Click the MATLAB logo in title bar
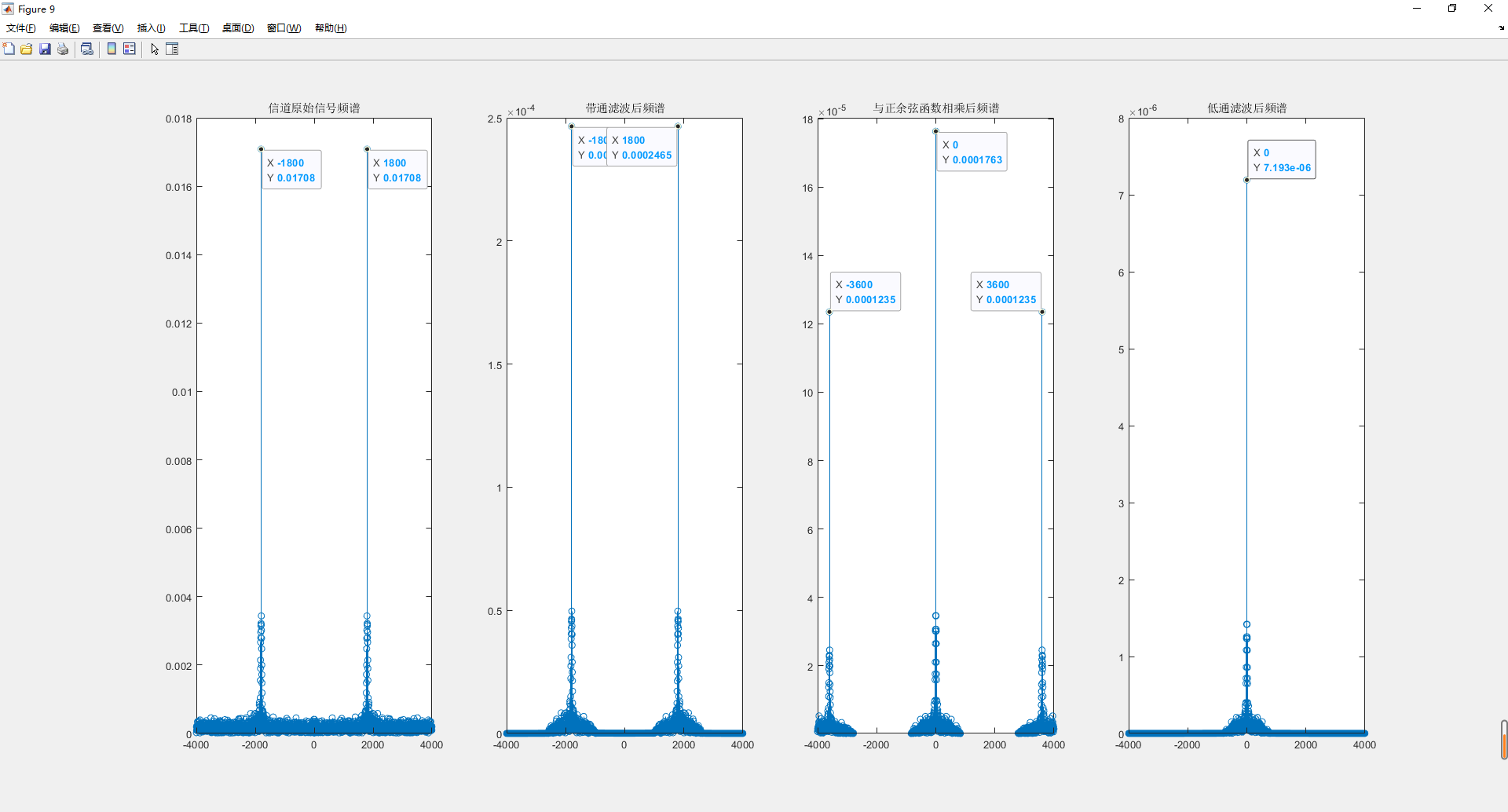Image resolution: width=1508 pixels, height=812 pixels. point(8,9)
